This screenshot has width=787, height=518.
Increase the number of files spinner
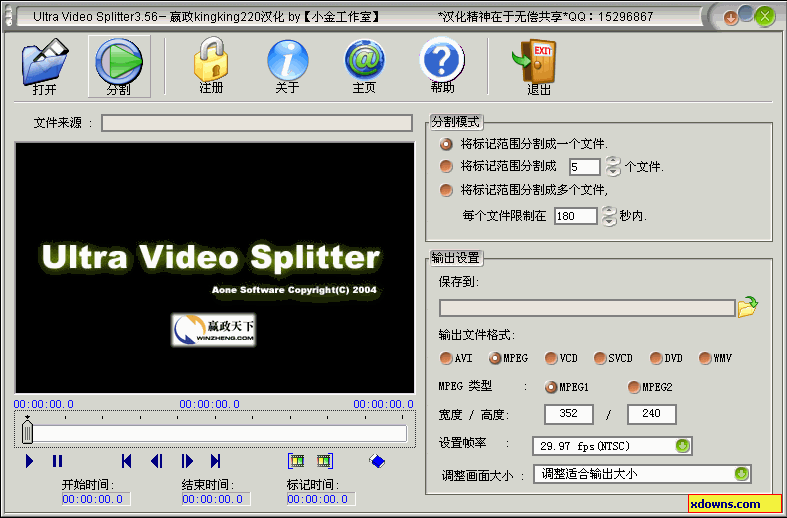pos(613,161)
